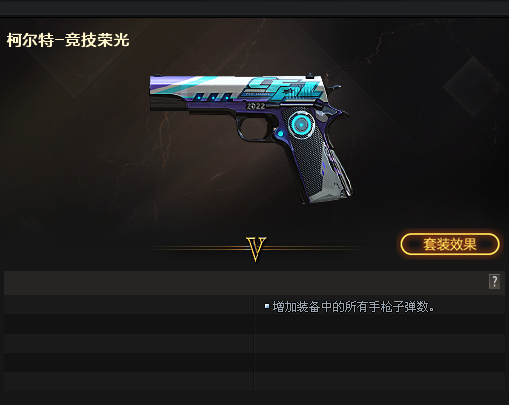Click the cyan CFPL logo on pistol slide

pyautogui.click(x=283, y=89)
